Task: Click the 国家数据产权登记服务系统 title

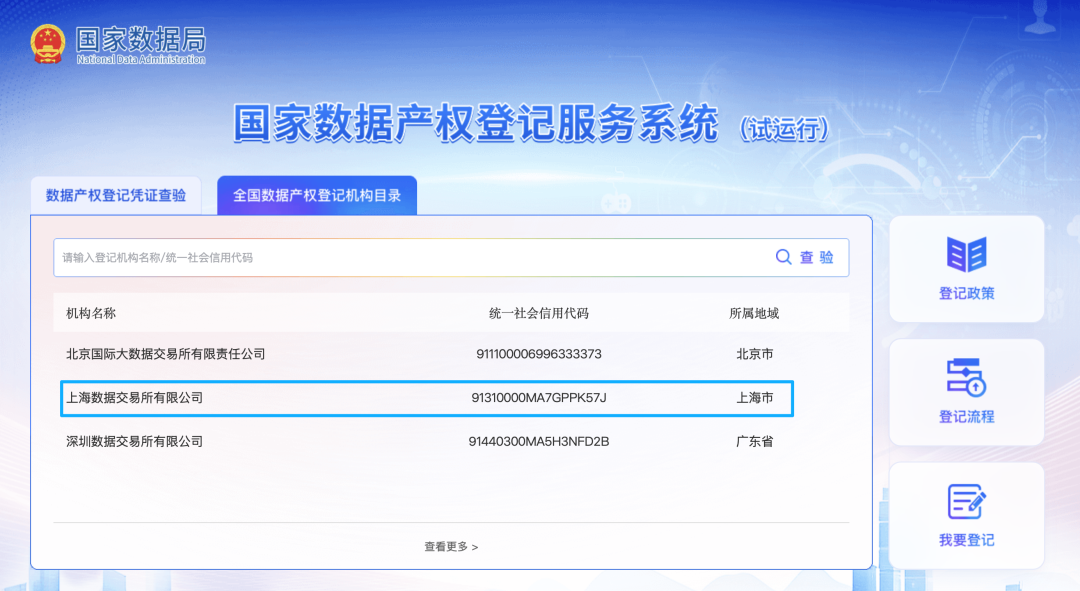Action: point(475,123)
